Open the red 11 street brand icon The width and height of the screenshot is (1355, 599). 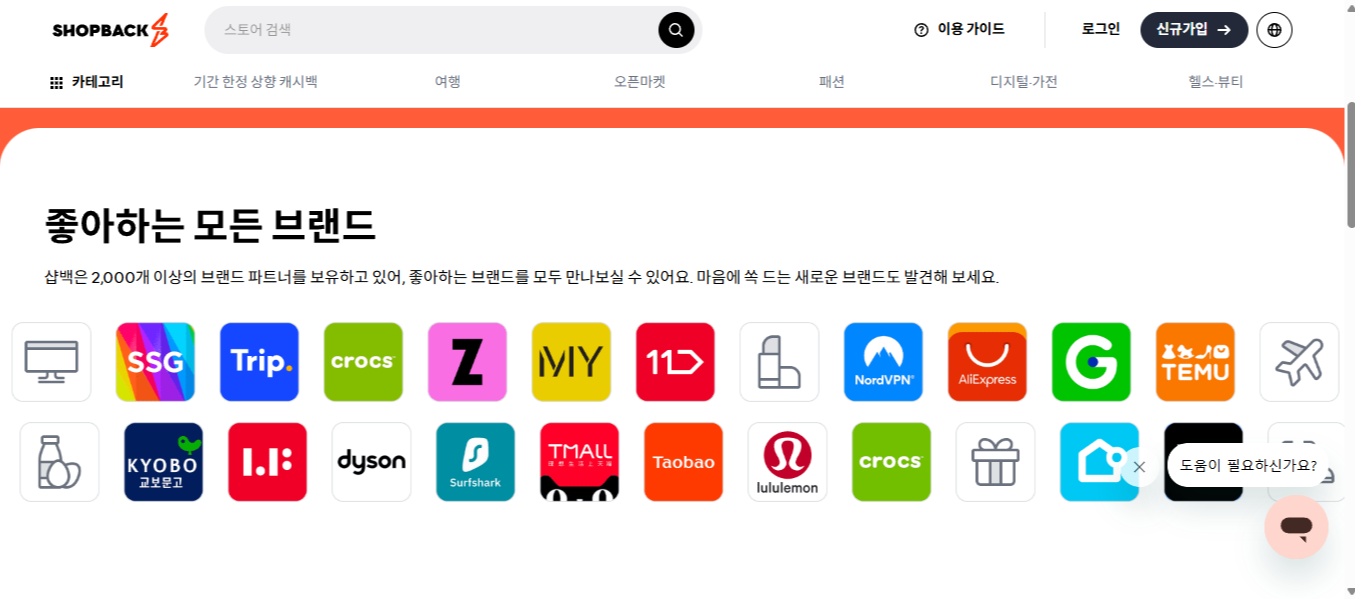pos(675,362)
